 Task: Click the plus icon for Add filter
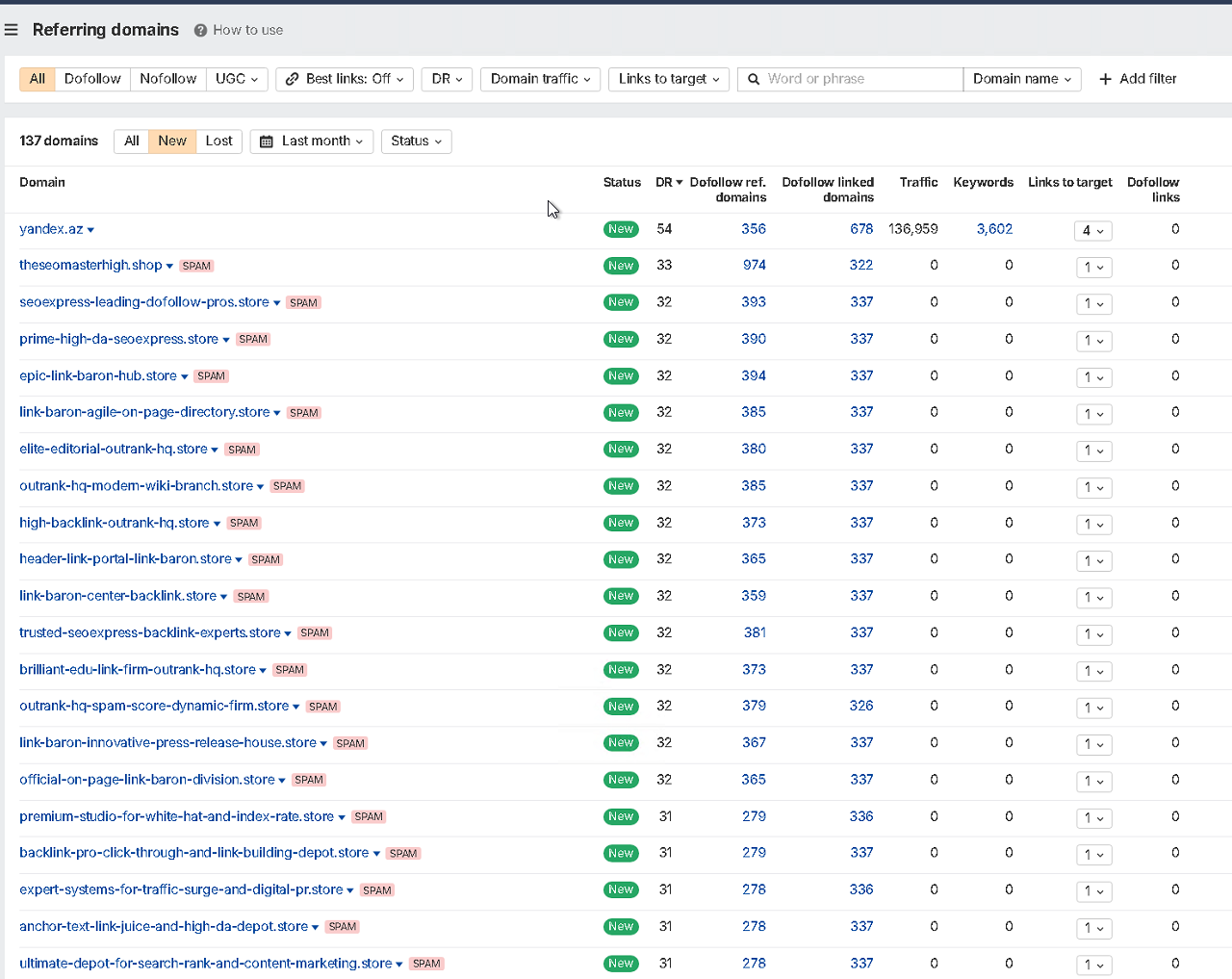pos(1105,79)
